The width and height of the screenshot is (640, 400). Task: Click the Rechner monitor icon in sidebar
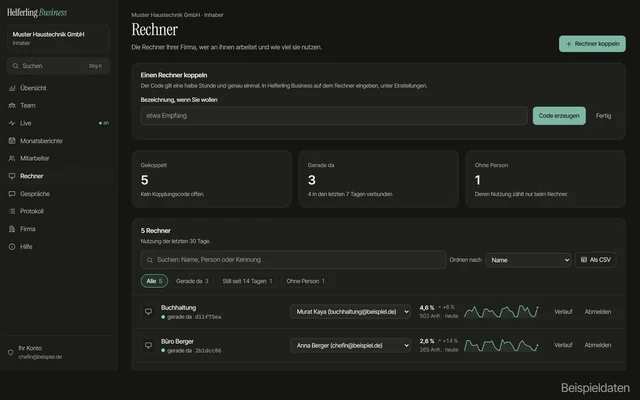pos(12,176)
